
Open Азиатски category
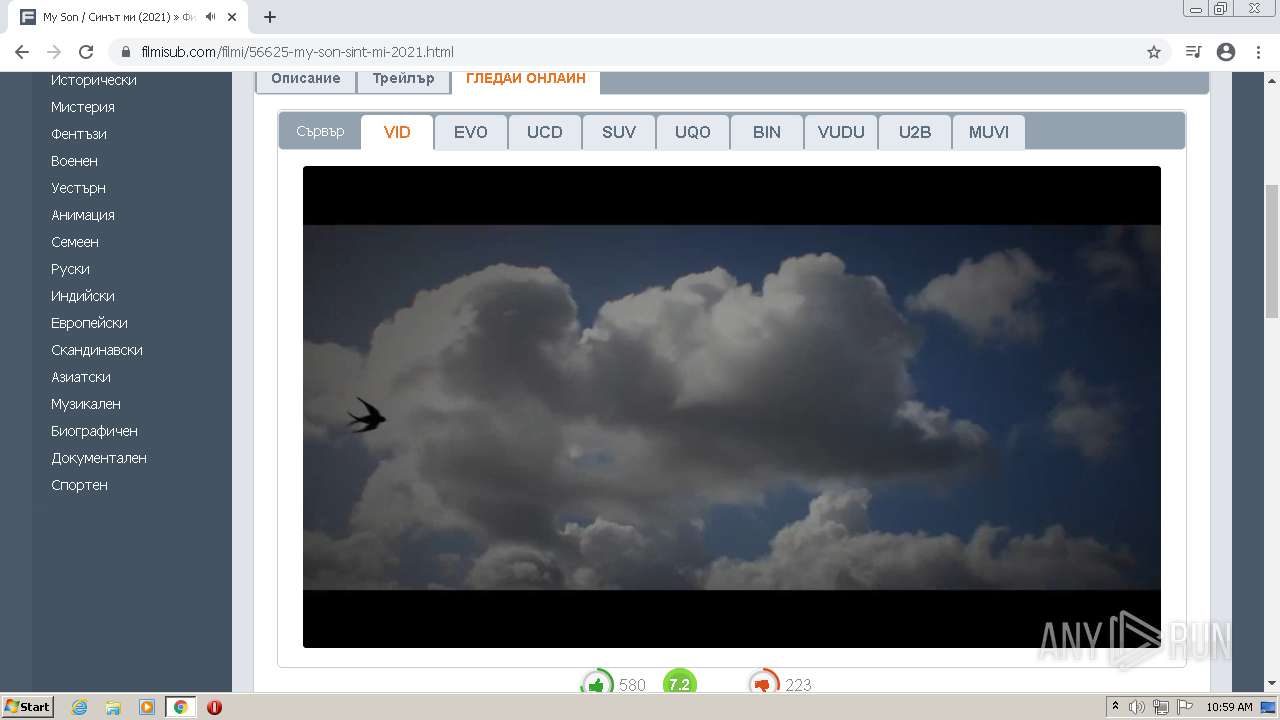point(81,377)
